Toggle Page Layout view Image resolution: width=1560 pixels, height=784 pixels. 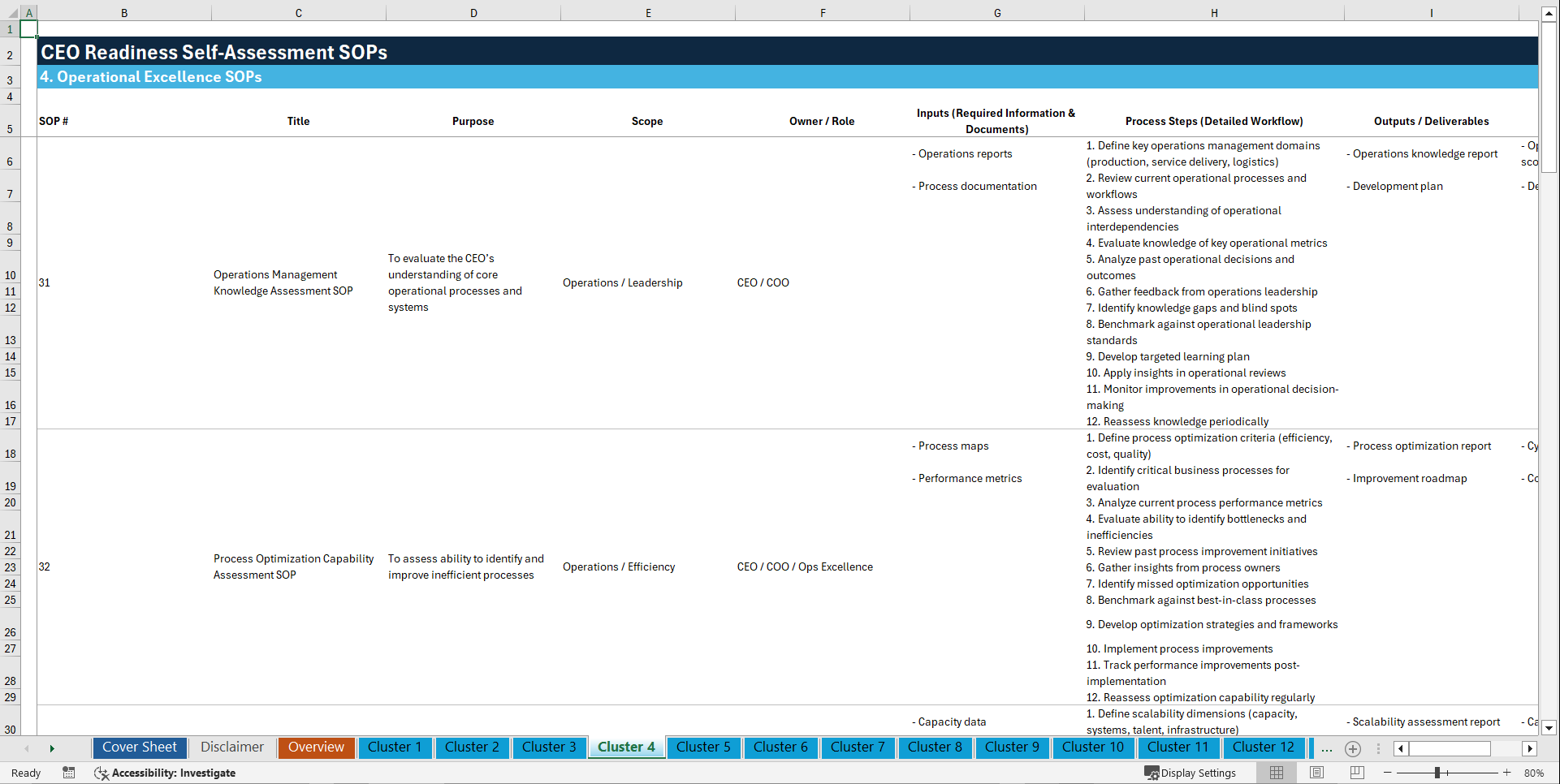(1316, 773)
